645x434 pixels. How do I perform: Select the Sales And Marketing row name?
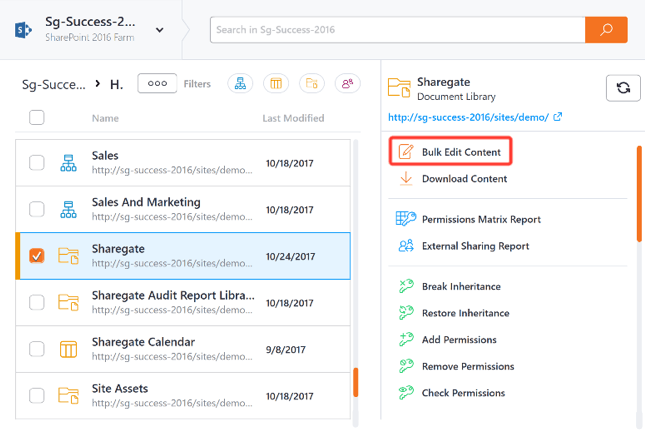146,202
